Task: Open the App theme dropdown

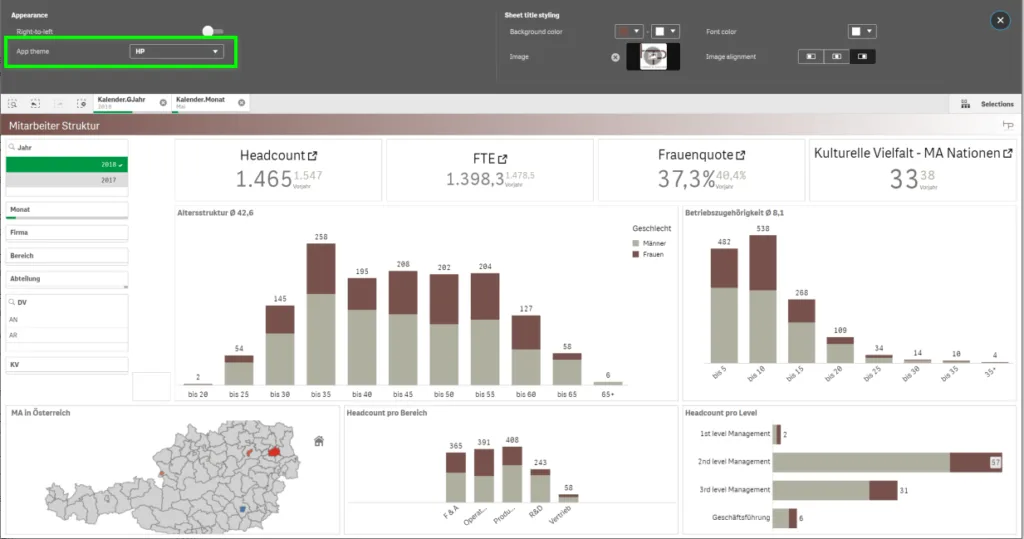Action: pos(176,51)
